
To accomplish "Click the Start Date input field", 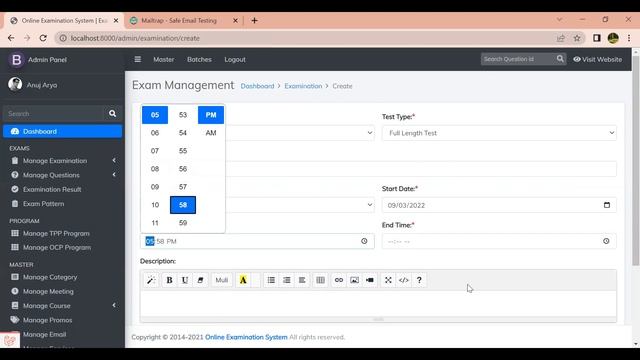I will pos(499,205).
